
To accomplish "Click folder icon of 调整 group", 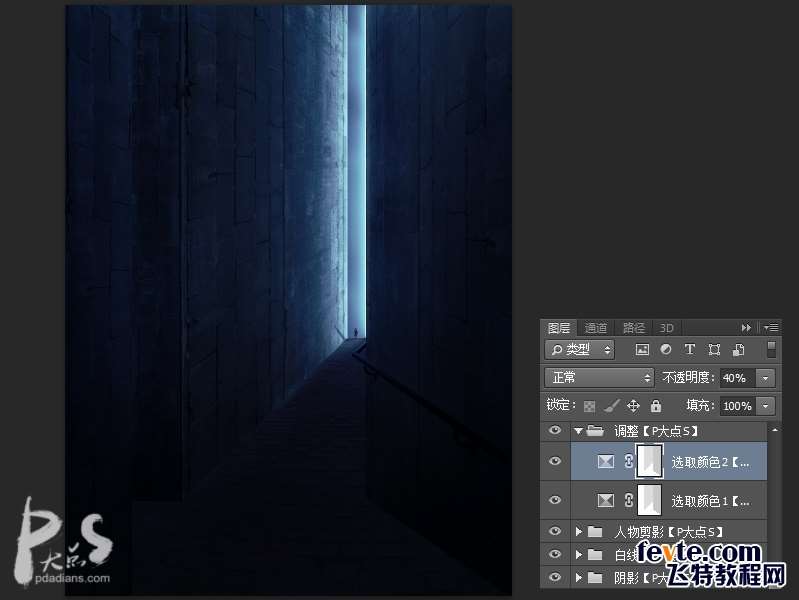I will [x=595, y=431].
